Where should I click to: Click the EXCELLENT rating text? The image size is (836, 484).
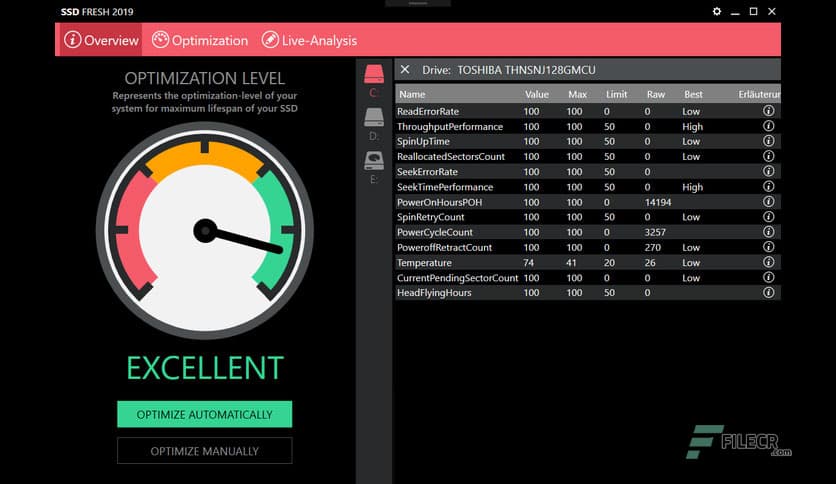tap(205, 368)
